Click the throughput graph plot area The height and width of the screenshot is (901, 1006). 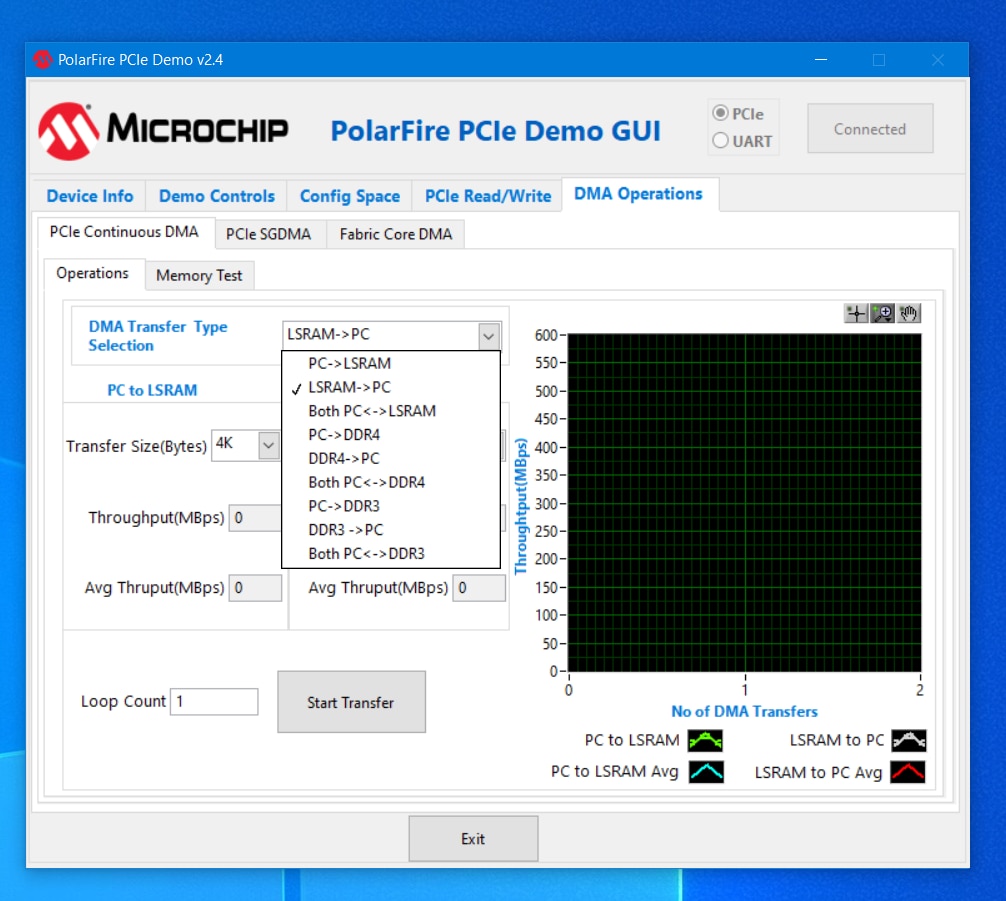(x=744, y=502)
